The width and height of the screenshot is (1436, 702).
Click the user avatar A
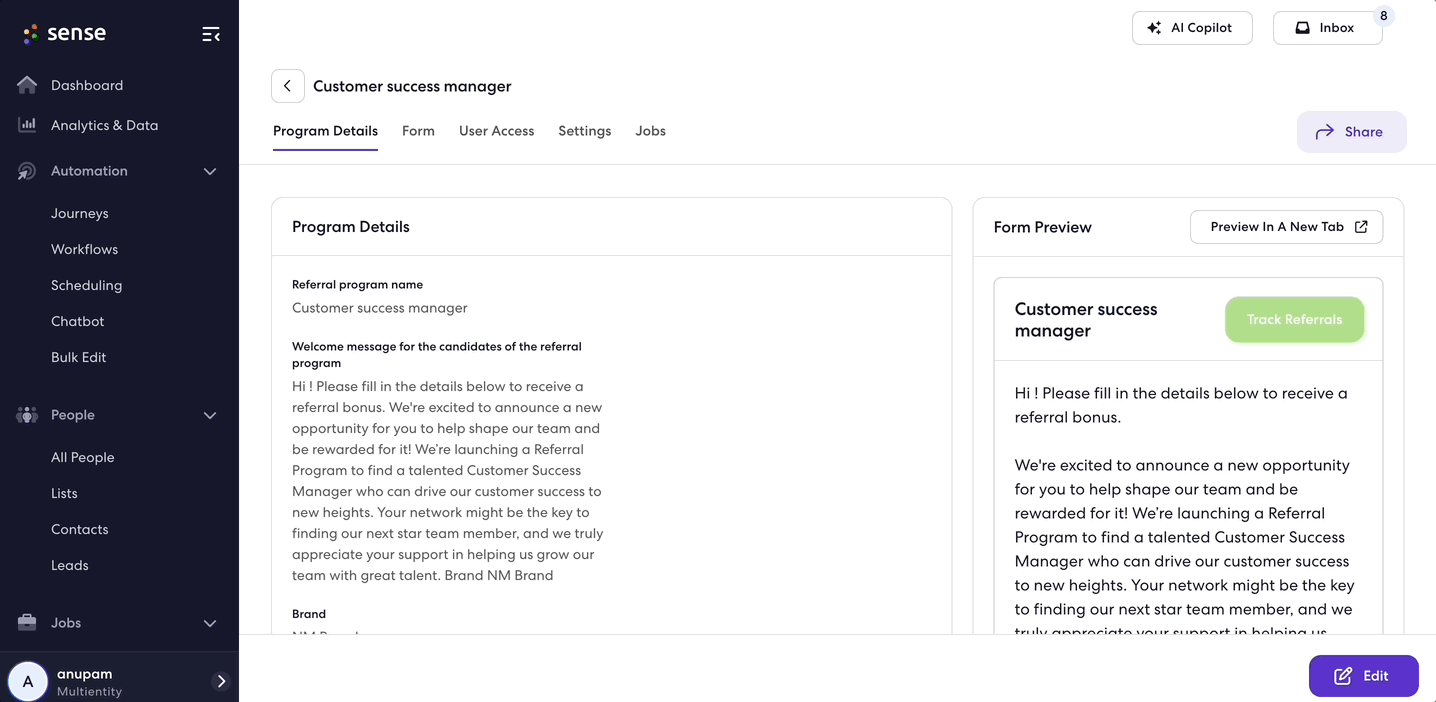28,682
